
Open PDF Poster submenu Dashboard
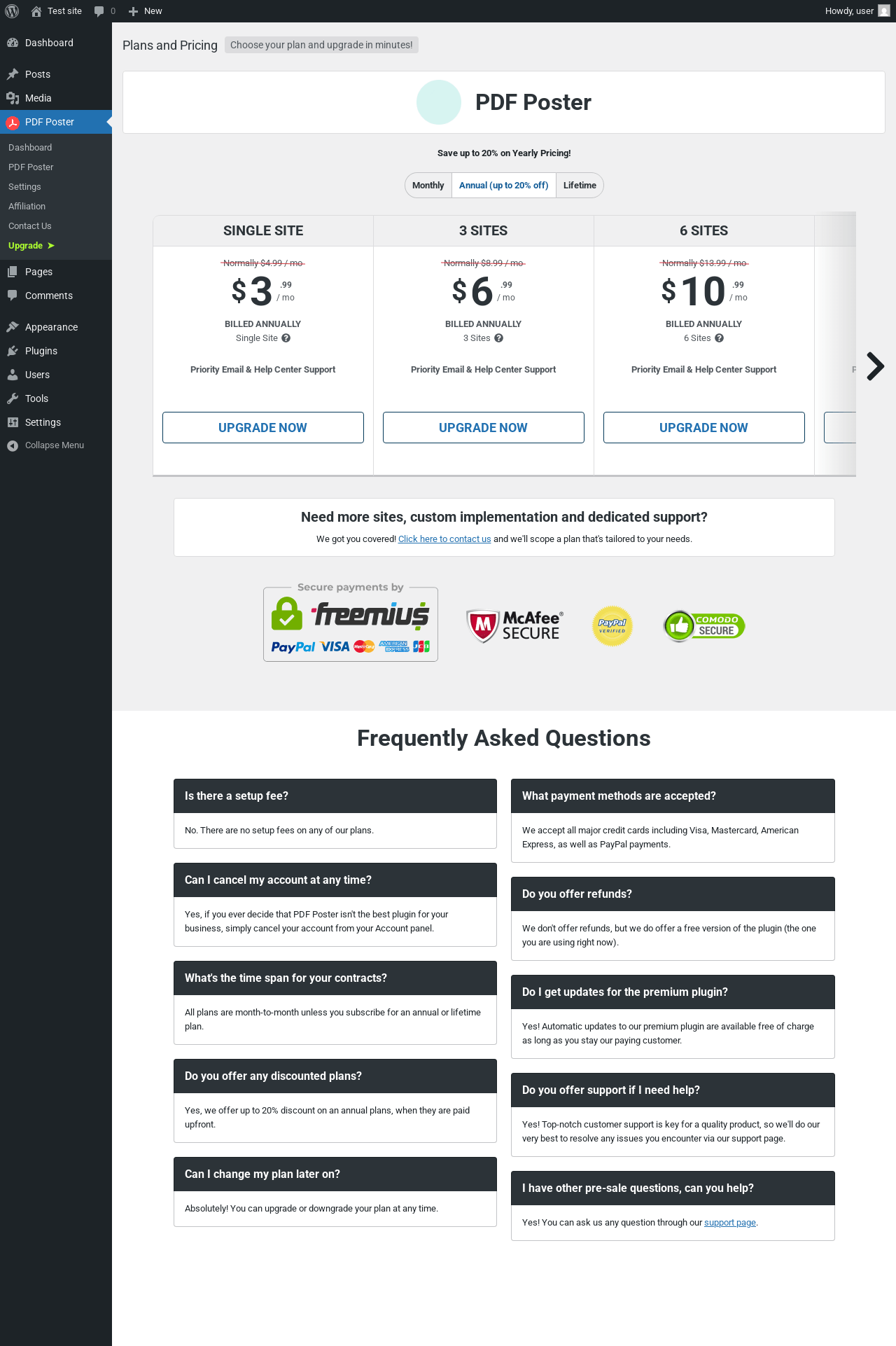tap(30, 148)
